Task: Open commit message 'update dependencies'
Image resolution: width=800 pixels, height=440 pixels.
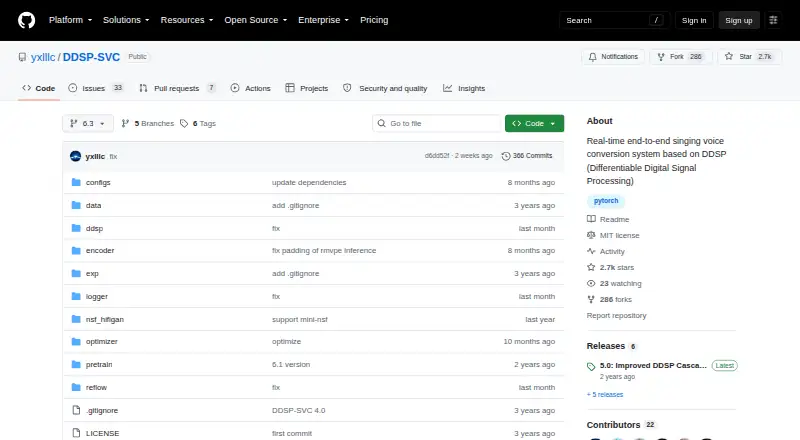Action: [309, 183]
